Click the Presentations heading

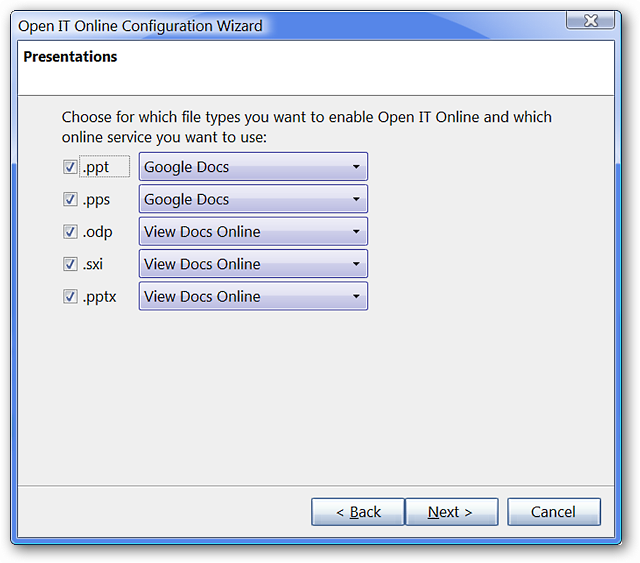pos(70,57)
